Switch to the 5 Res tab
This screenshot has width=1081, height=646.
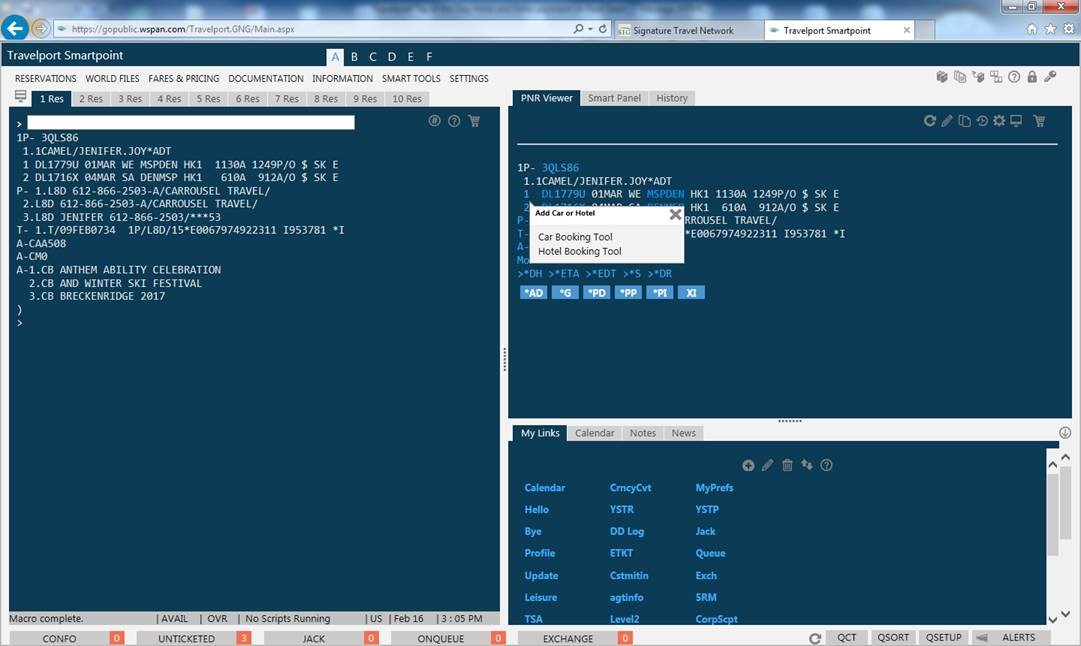(x=208, y=99)
